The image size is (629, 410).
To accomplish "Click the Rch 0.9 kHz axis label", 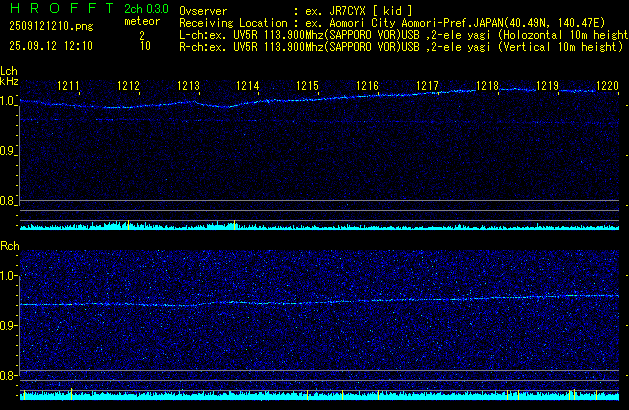I will [7, 326].
